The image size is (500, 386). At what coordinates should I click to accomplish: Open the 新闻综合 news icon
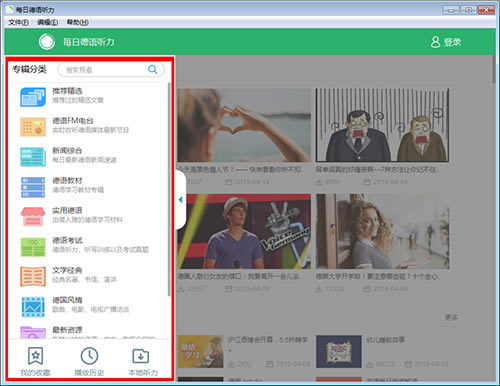tap(33, 157)
